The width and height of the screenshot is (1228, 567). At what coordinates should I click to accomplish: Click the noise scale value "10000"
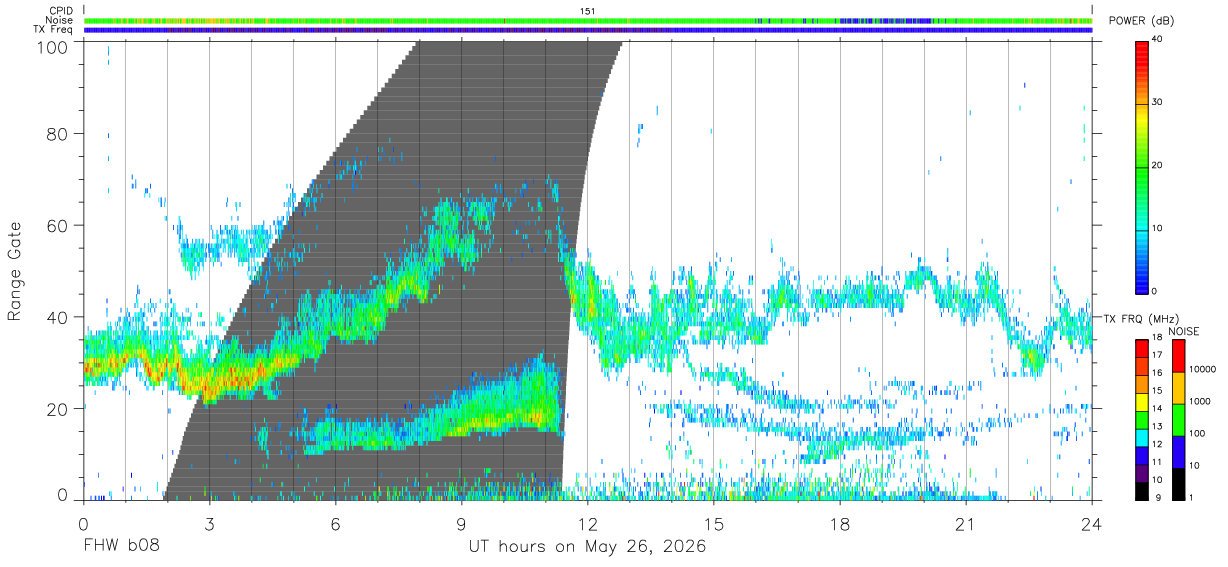1203,369
